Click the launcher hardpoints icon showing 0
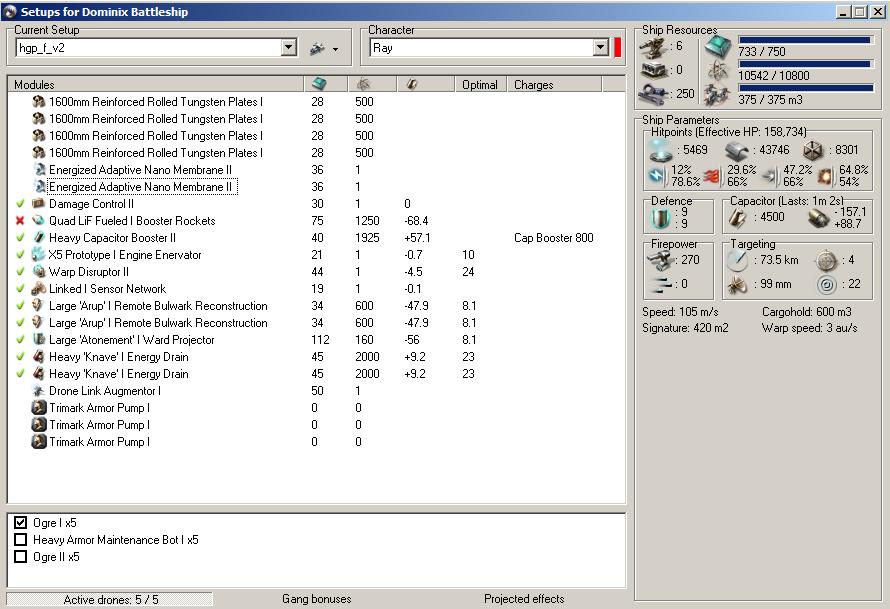890x609 pixels. pos(653,70)
